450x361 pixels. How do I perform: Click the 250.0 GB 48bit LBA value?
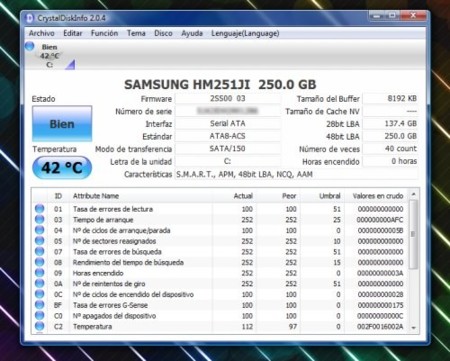(390, 136)
